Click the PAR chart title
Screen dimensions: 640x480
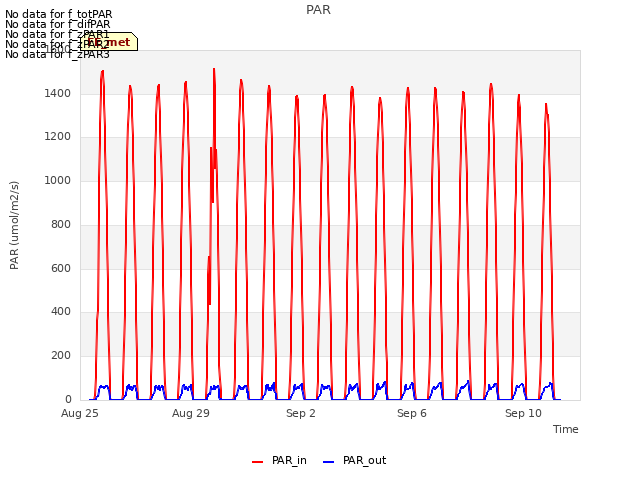click(x=318, y=9)
